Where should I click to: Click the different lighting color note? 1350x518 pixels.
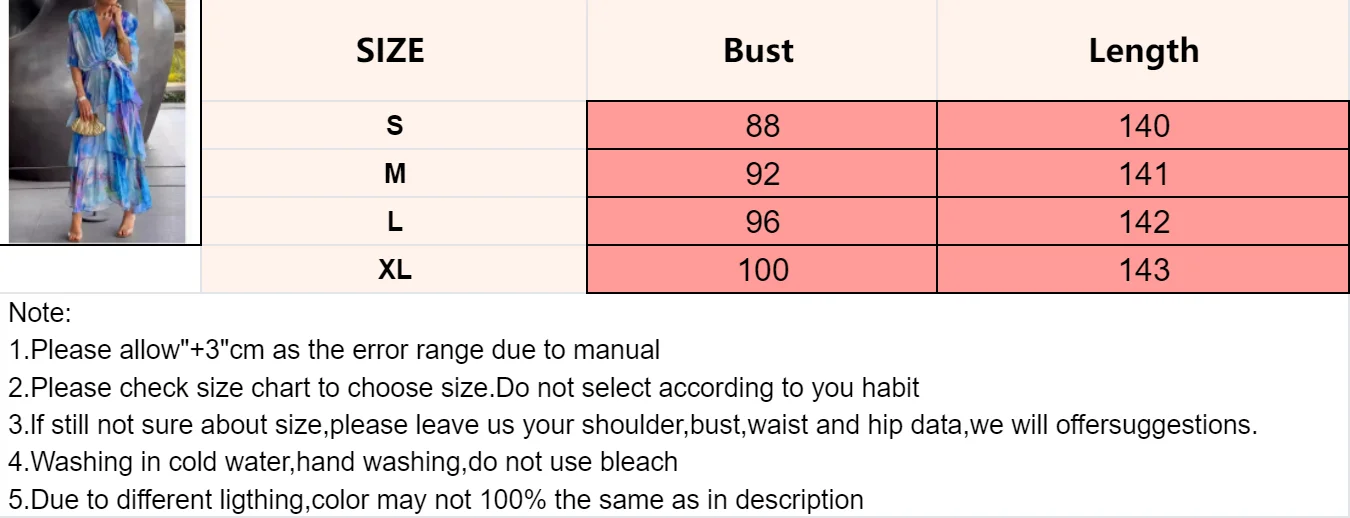pyautogui.click(x=436, y=499)
